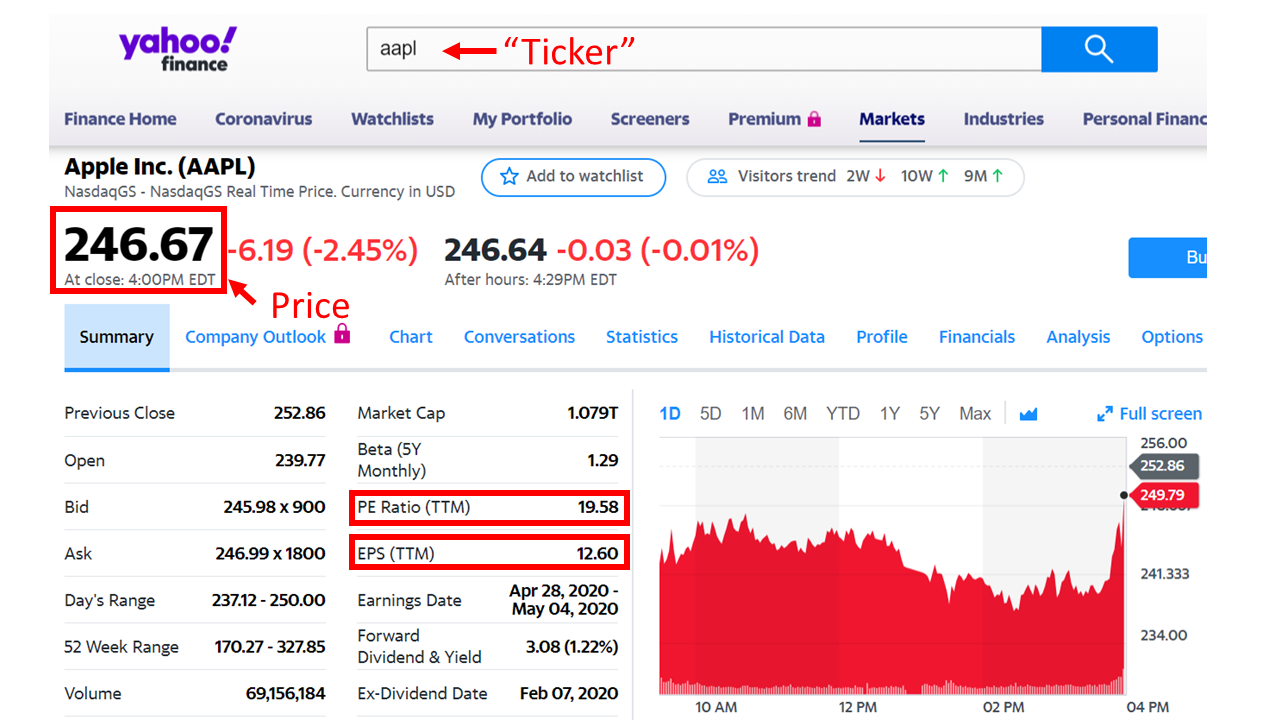The width and height of the screenshot is (1280, 720).
Task: Open the Screeners menu item
Action: tap(650, 119)
